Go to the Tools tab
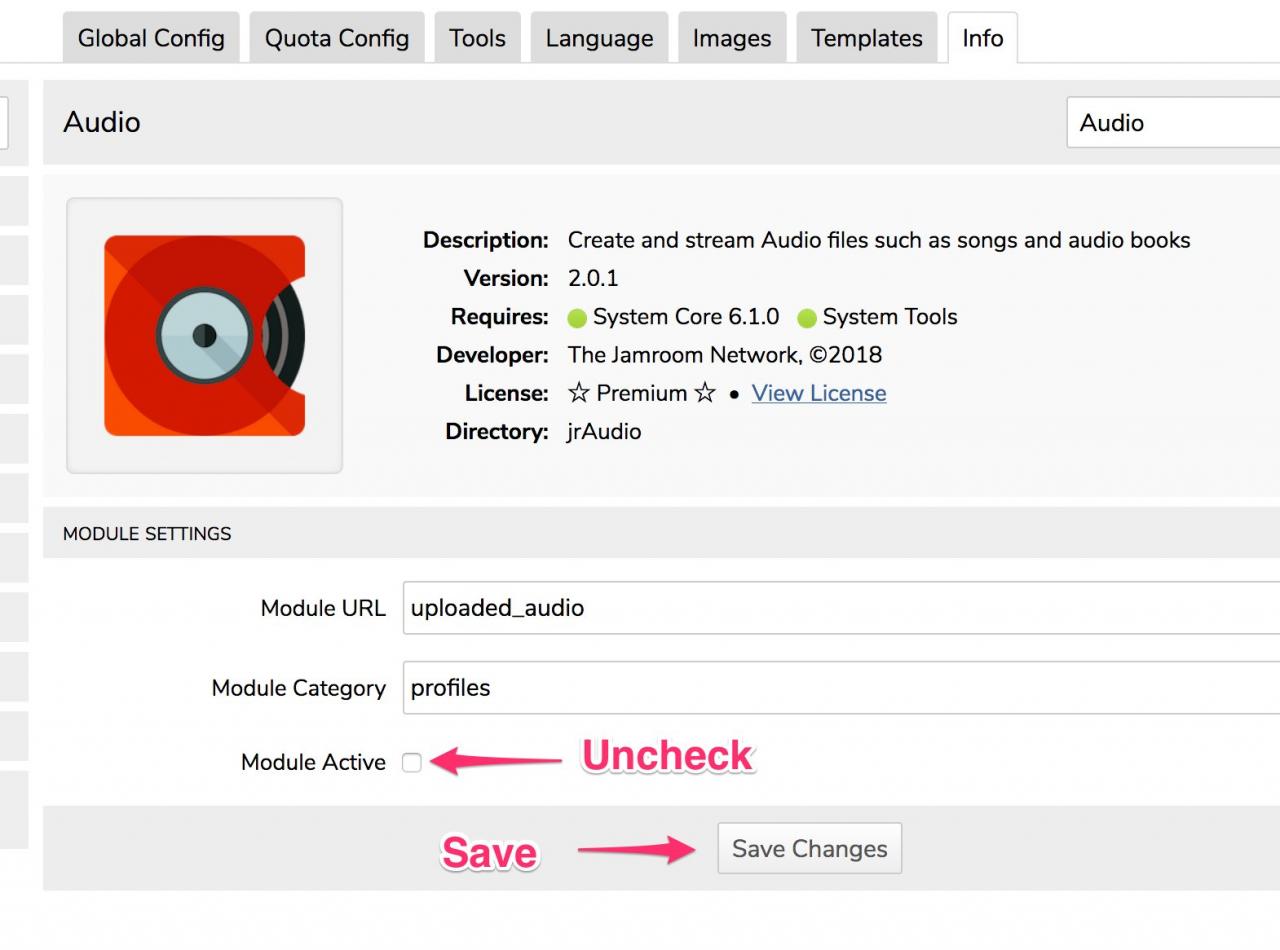 (x=477, y=38)
